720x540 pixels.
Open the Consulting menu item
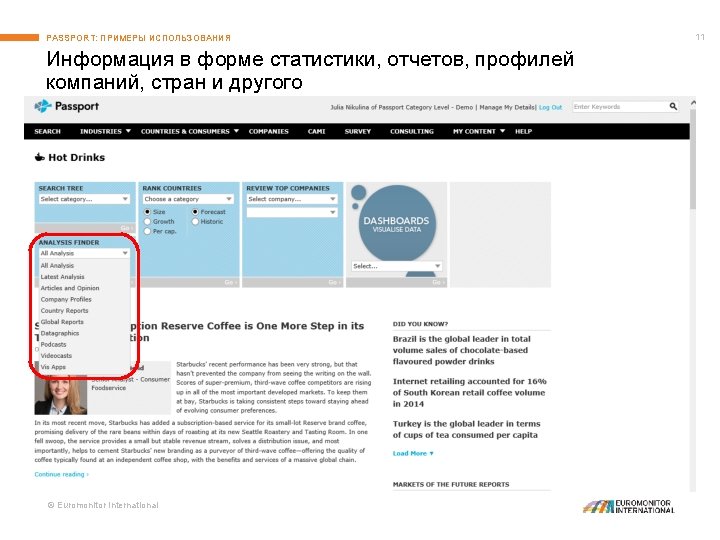click(412, 131)
